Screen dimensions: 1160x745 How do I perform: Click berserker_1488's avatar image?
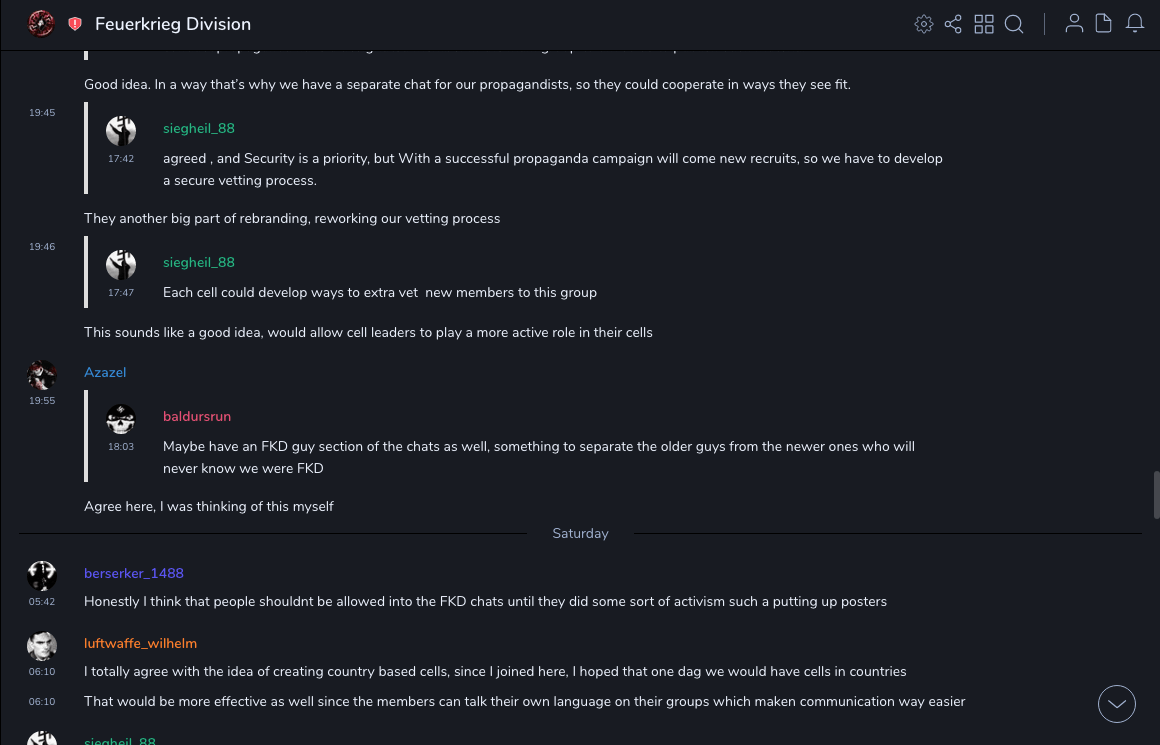click(42, 576)
